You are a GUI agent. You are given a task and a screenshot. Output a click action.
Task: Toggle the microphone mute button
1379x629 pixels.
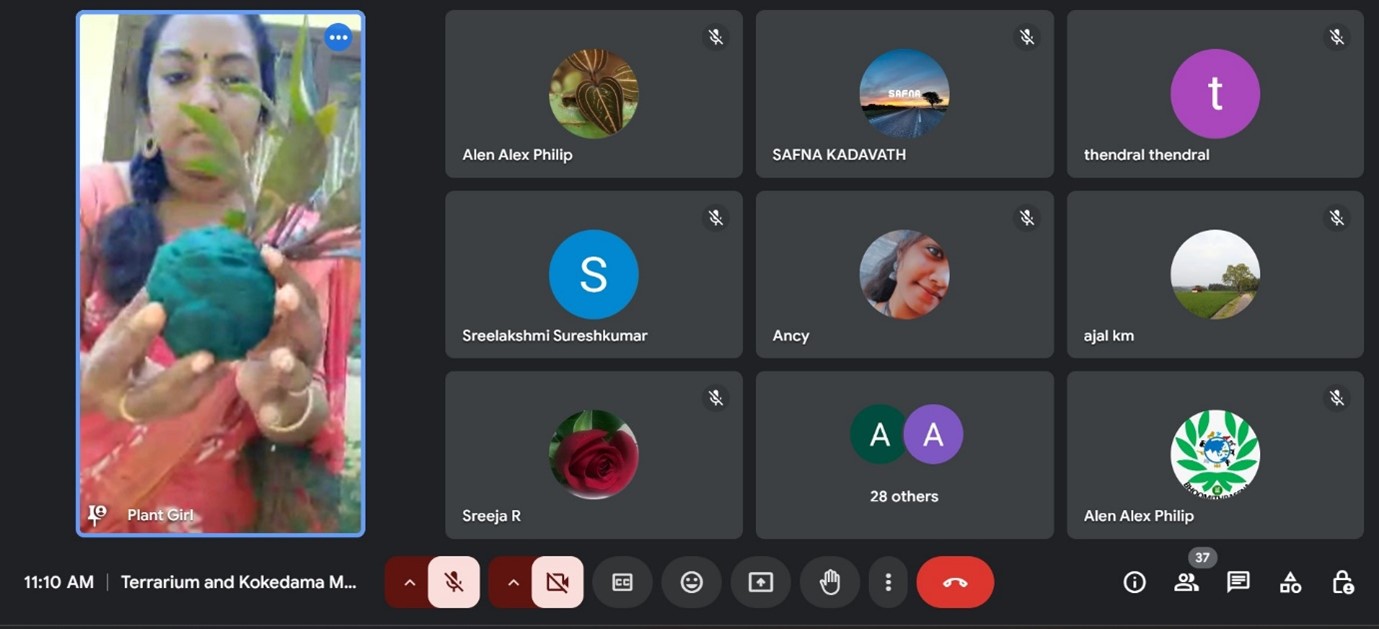(454, 582)
